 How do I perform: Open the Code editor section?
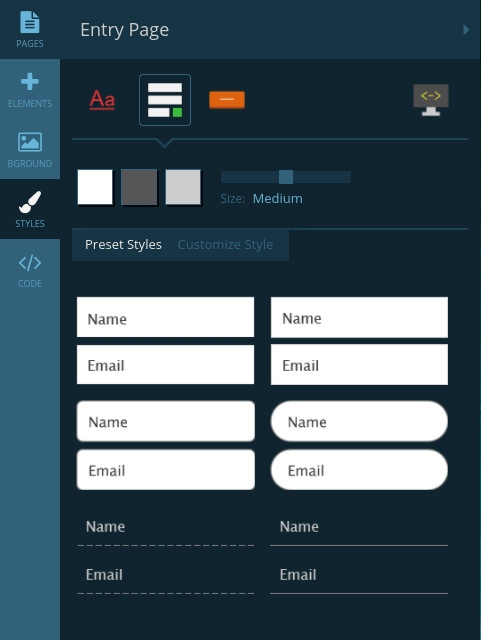[x=30, y=269]
